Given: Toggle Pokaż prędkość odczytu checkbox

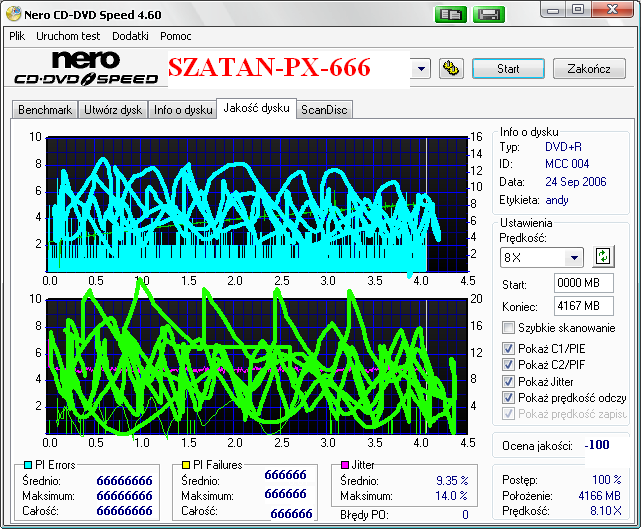Looking at the screenshot, I should click(x=508, y=397).
